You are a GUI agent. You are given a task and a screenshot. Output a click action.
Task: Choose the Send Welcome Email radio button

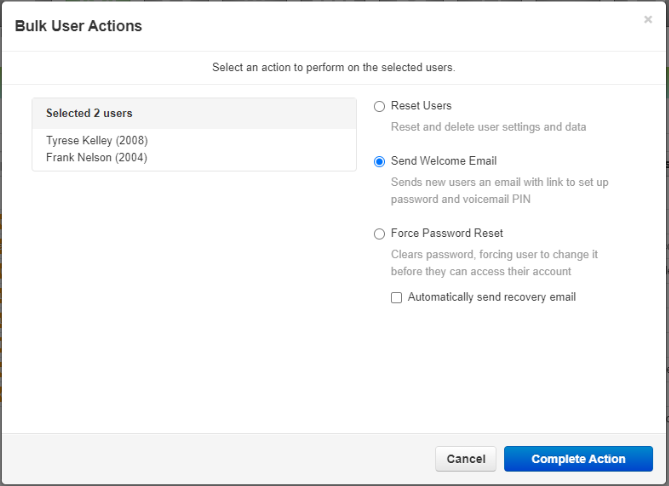[x=379, y=162]
